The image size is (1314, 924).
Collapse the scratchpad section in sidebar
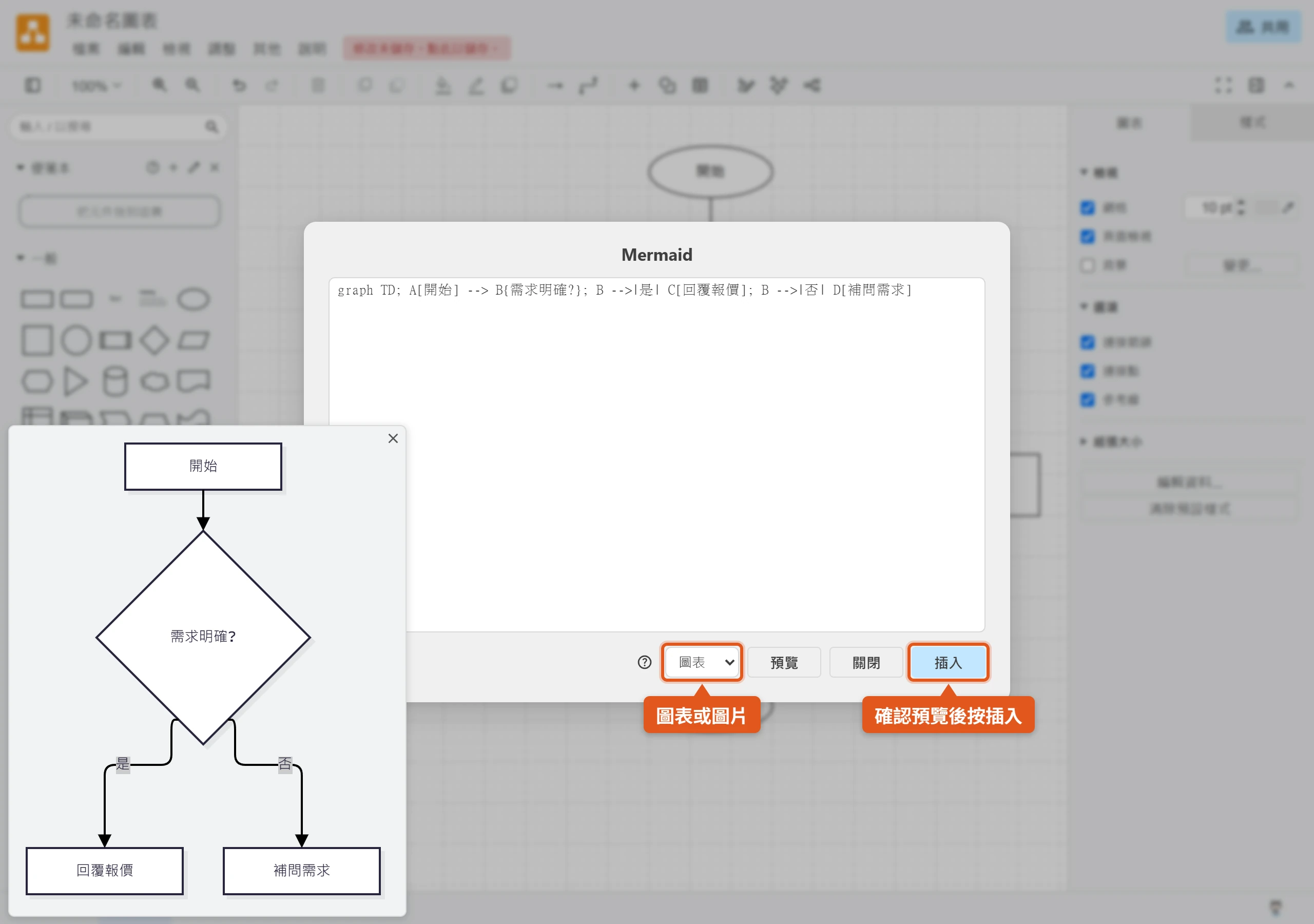point(44,168)
